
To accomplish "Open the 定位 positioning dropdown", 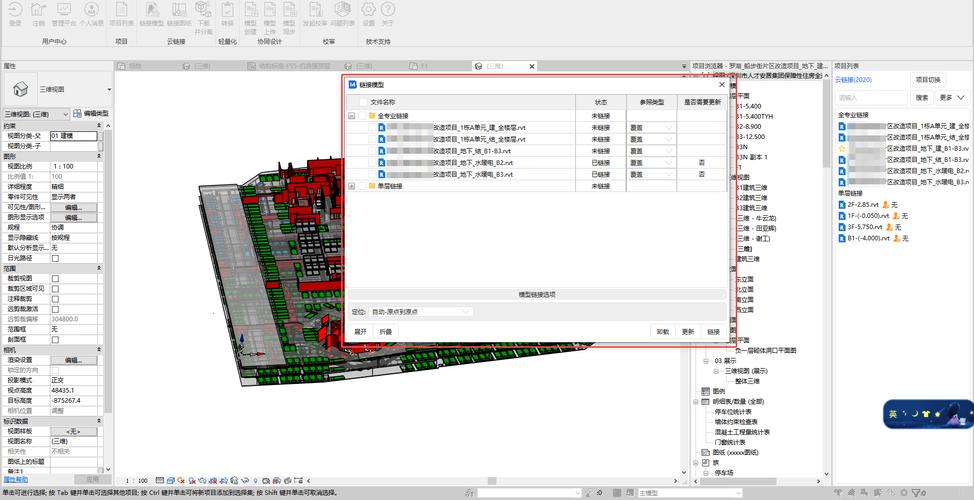I will point(420,312).
